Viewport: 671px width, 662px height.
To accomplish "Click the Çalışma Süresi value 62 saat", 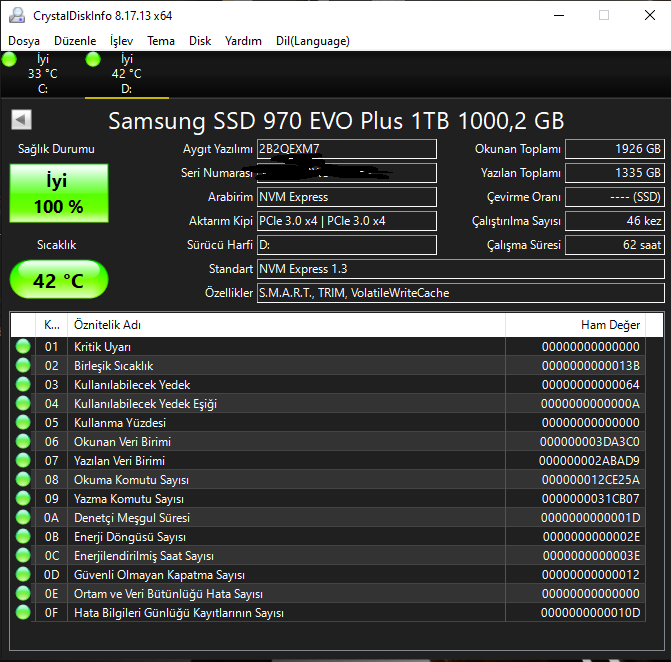I will [615, 245].
